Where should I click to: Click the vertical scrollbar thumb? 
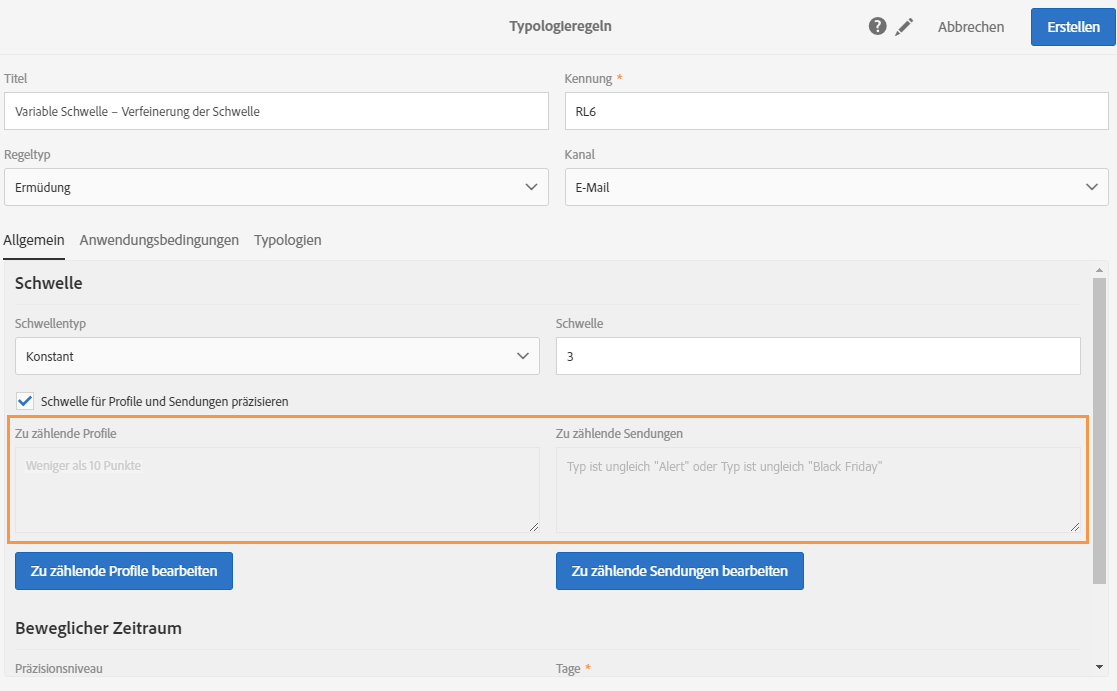point(1099,430)
